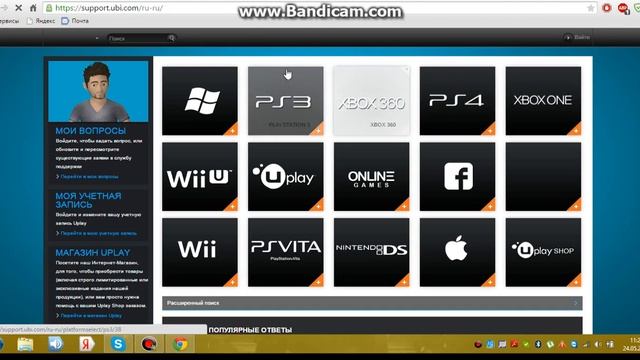Open the red extension icon left of AdBlock
This screenshot has height=360, width=640.
[607, 8]
